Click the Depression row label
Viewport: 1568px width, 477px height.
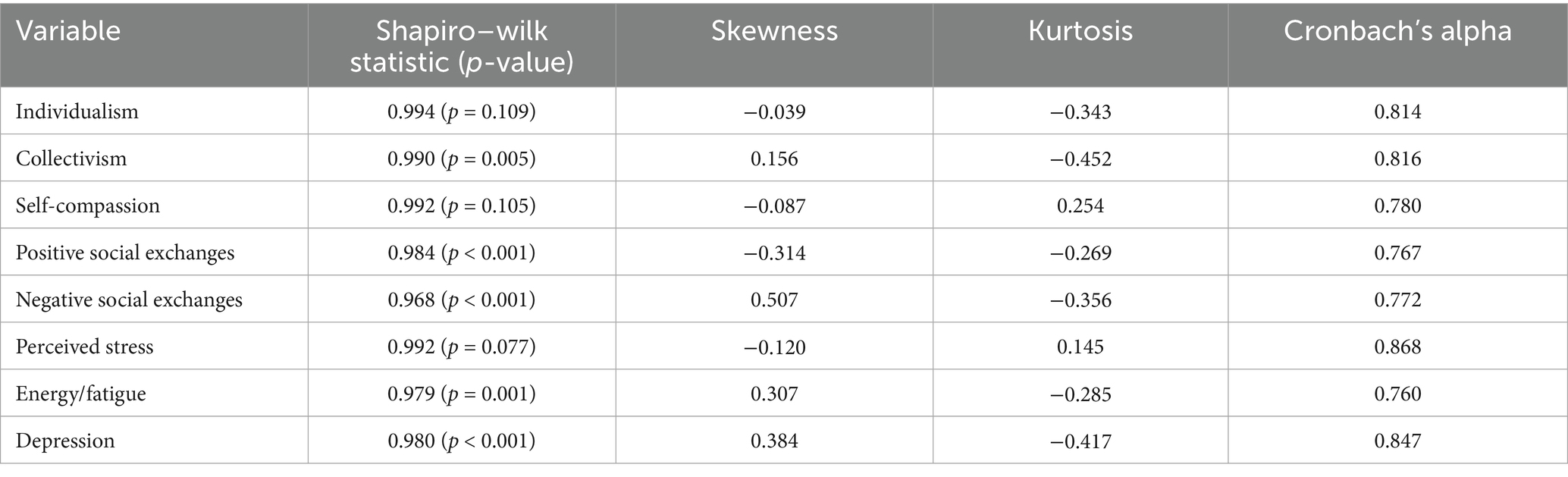pos(65,441)
